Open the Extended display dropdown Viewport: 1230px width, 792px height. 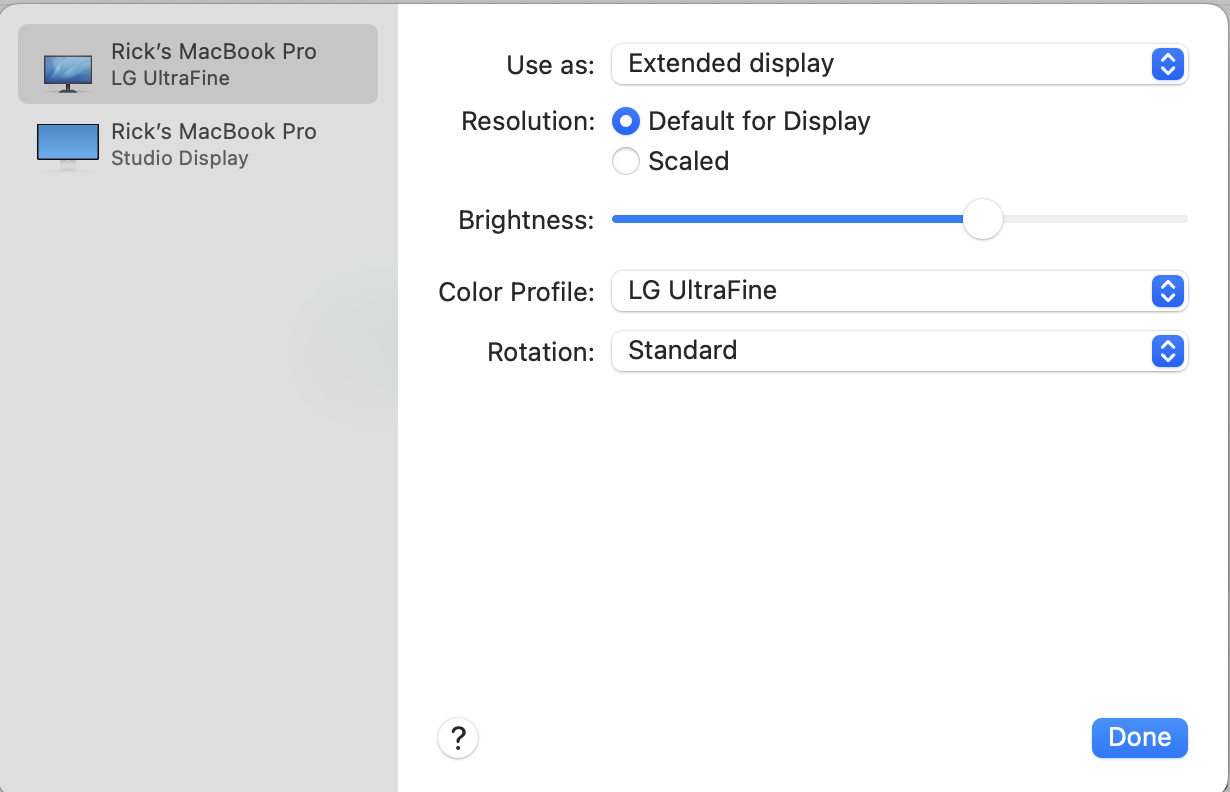pos(899,64)
